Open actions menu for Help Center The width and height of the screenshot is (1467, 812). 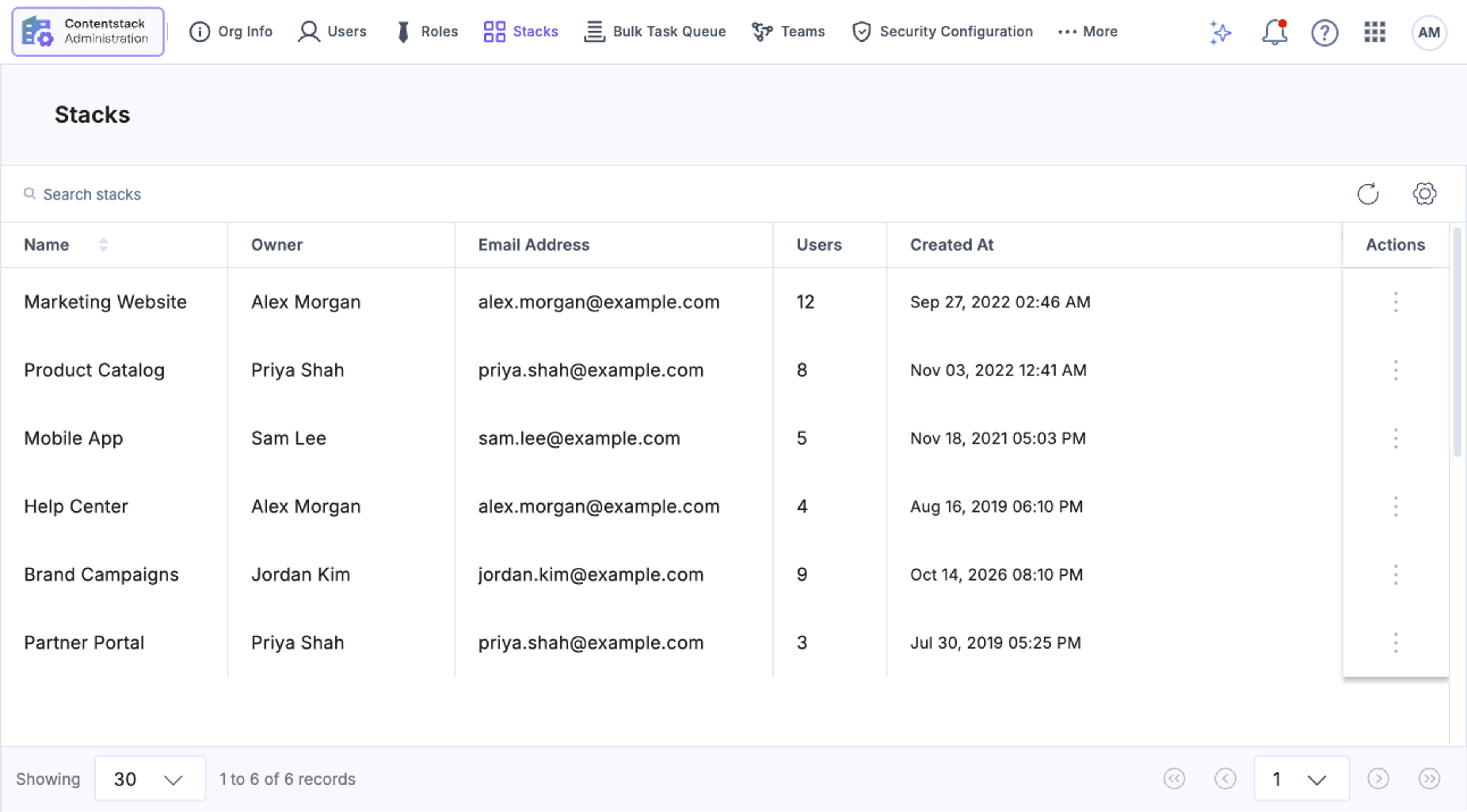(1395, 506)
